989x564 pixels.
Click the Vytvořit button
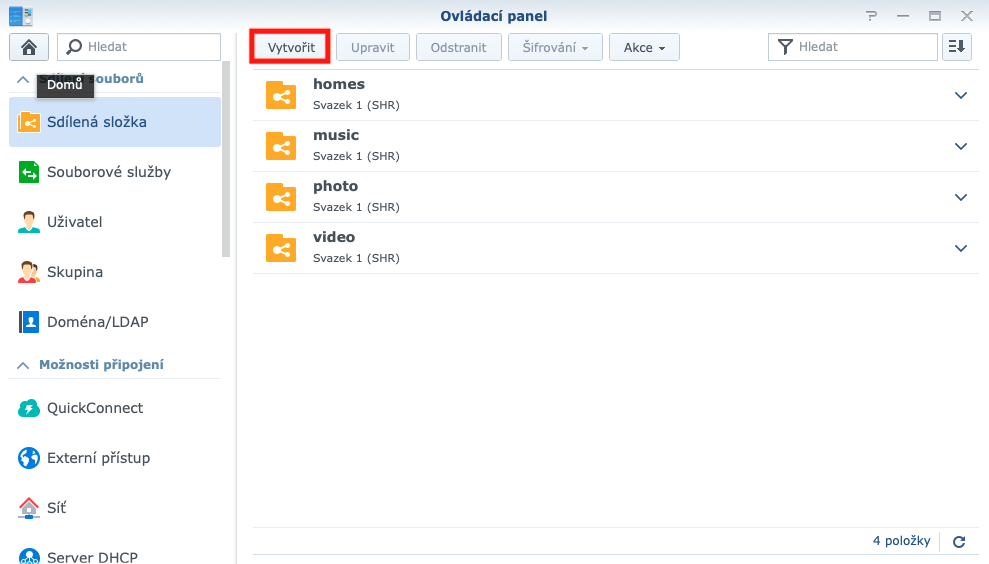(291, 47)
